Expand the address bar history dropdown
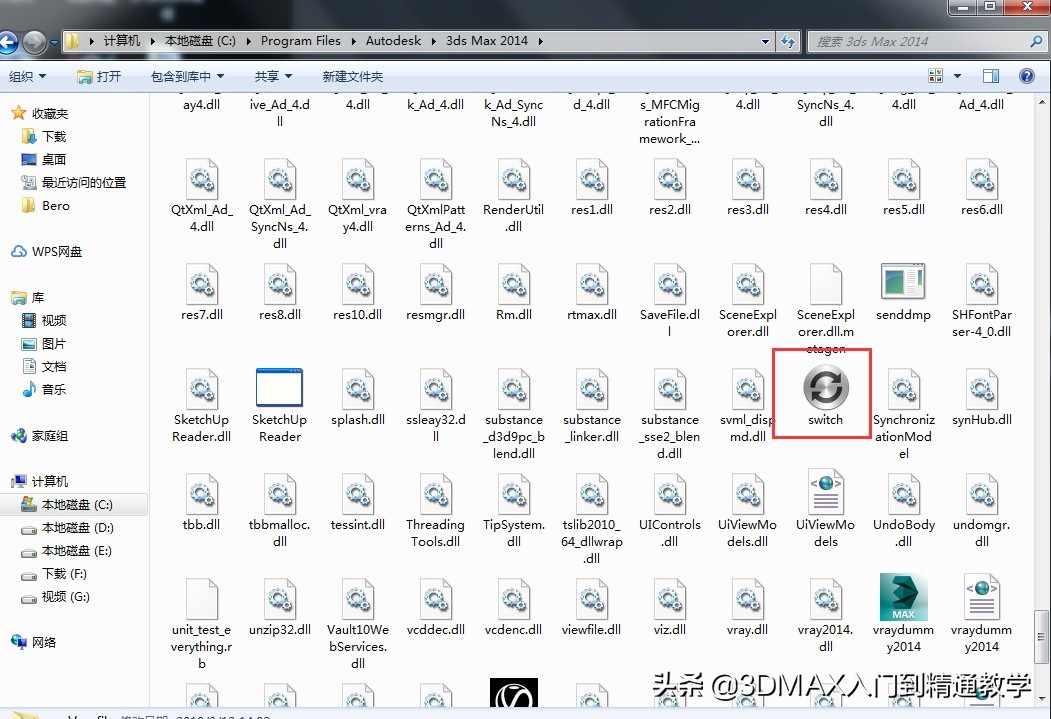 (765, 41)
